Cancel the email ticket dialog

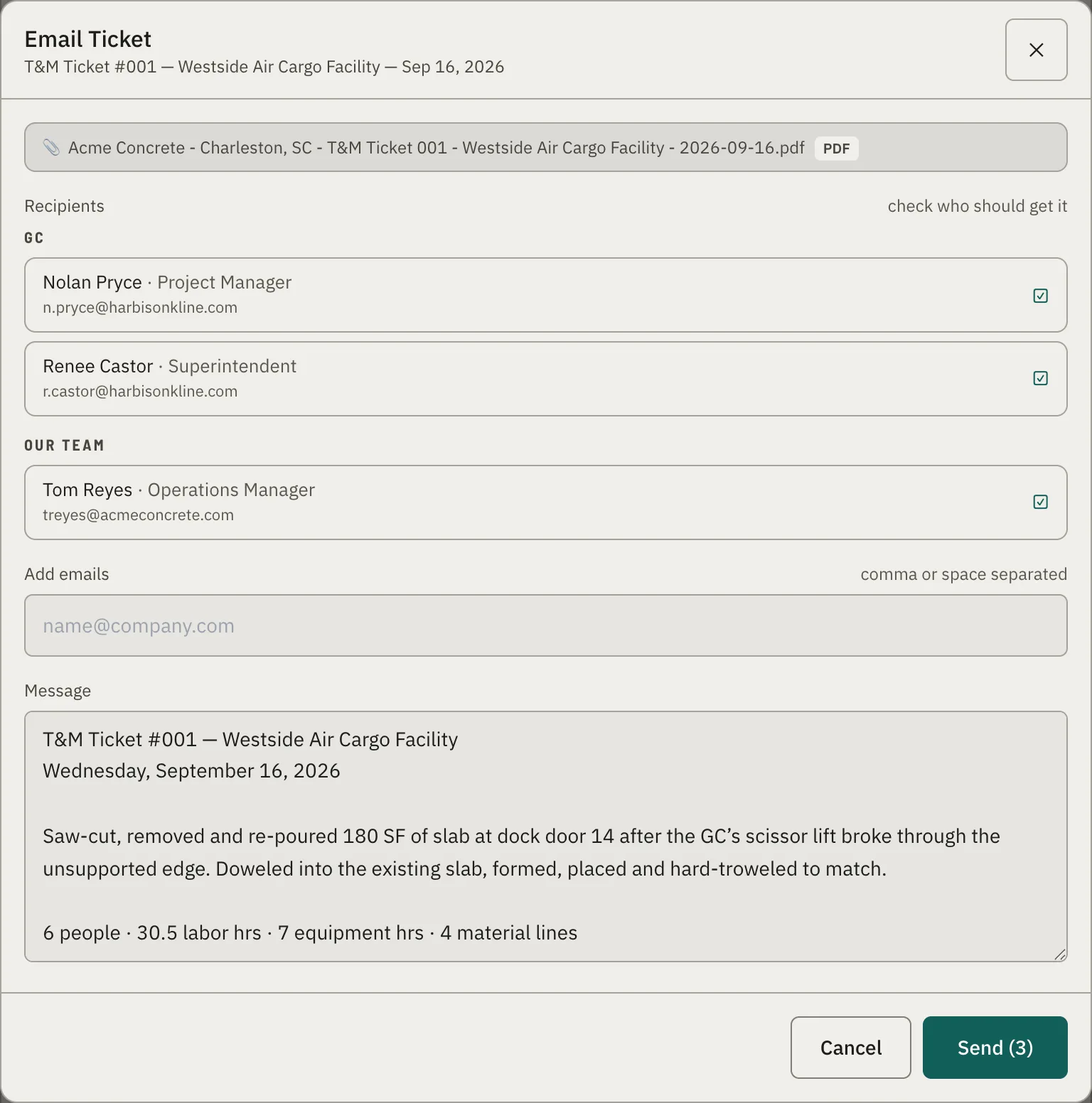click(x=850, y=1048)
